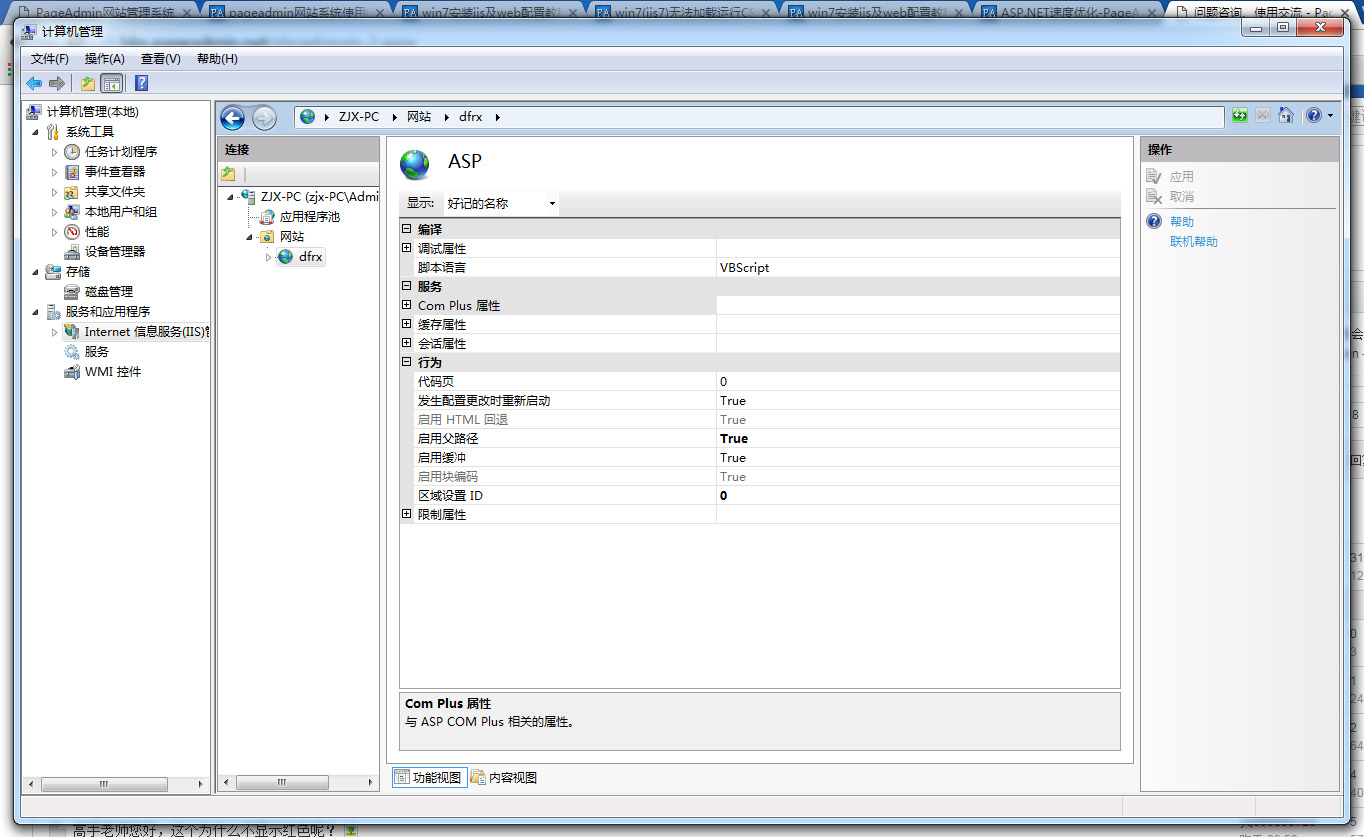Click the back navigation arrow in IIS manager
The image size is (1364, 837).
tap(233, 119)
